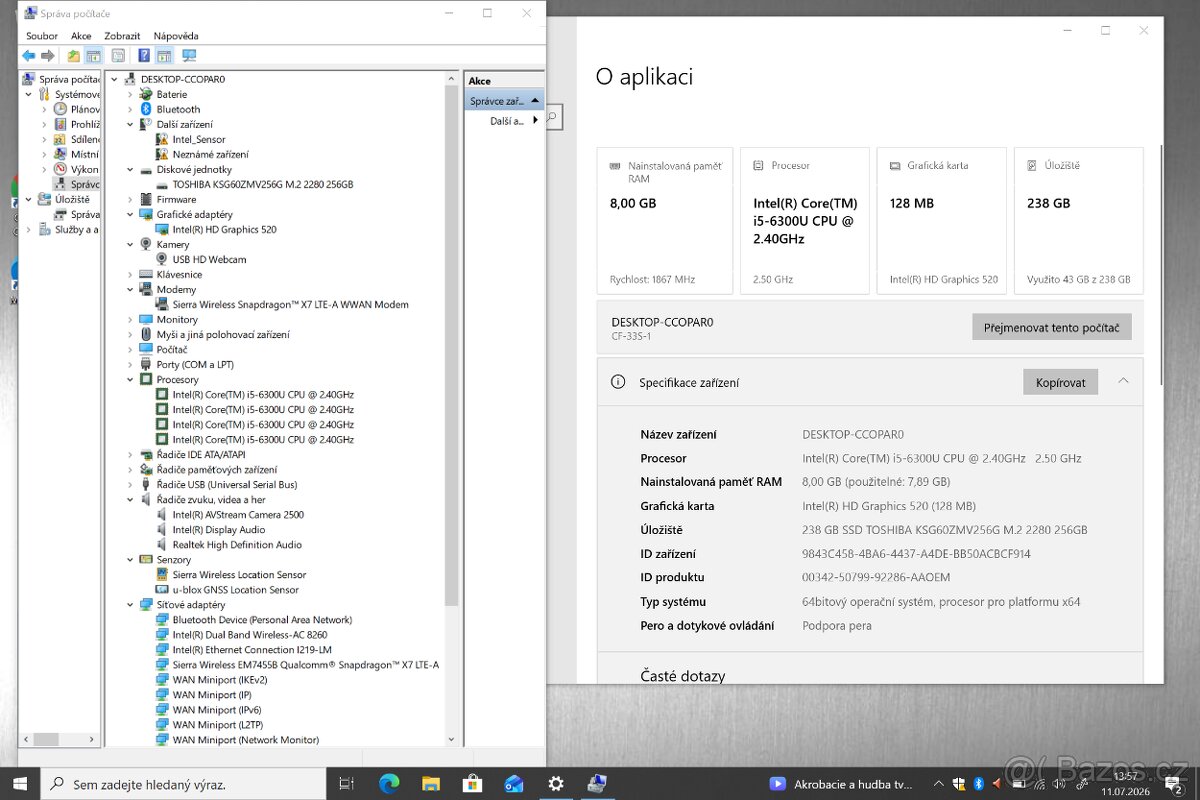Click the Outlook mail icon on taskbar
This screenshot has height=800, width=1200.
(x=514, y=784)
